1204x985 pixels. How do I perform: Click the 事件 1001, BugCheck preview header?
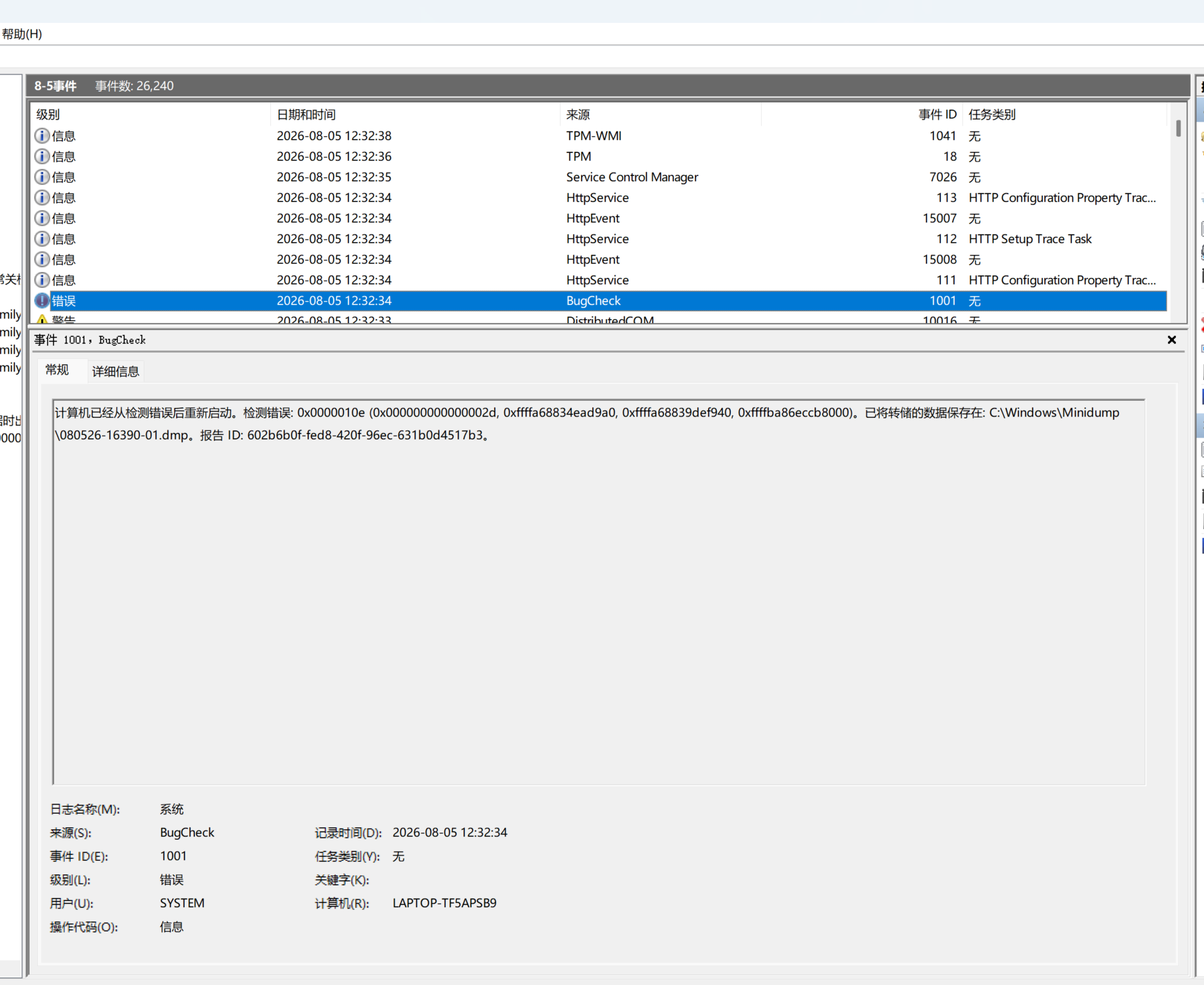[x=90, y=340]
